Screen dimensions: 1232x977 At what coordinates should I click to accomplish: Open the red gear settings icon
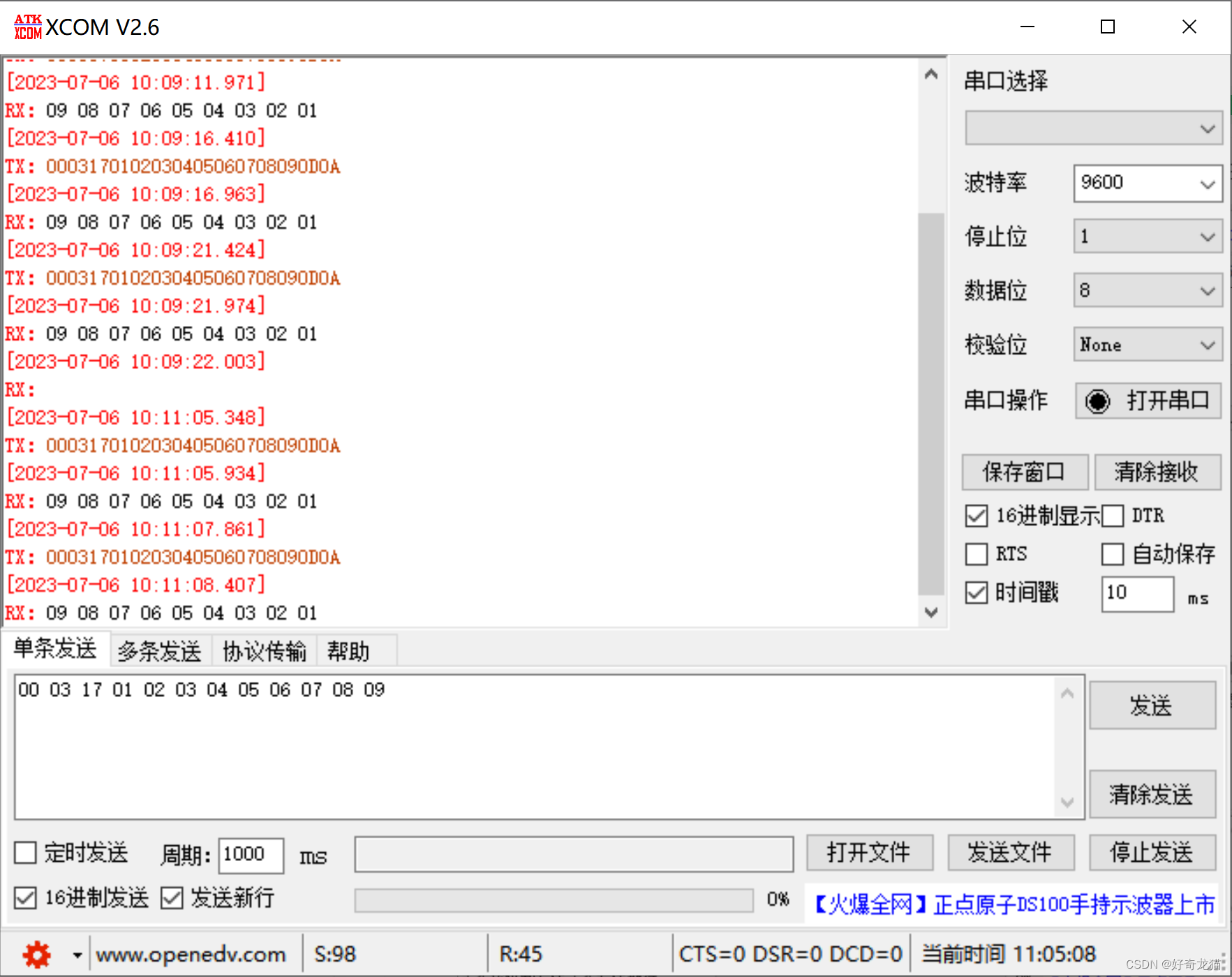(36, 954)
